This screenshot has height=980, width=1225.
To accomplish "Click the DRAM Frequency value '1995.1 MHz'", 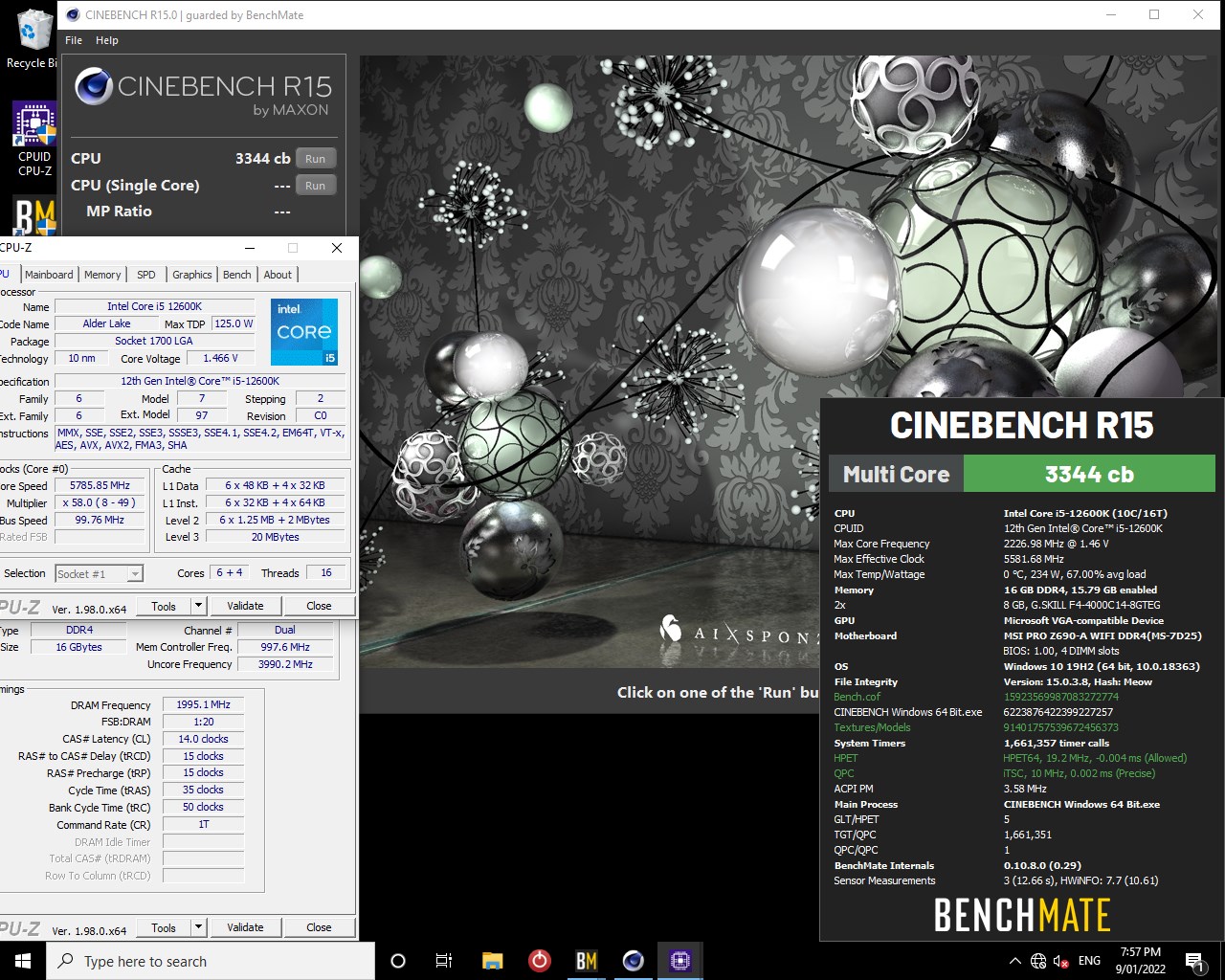I will click(x=203, y=704).
